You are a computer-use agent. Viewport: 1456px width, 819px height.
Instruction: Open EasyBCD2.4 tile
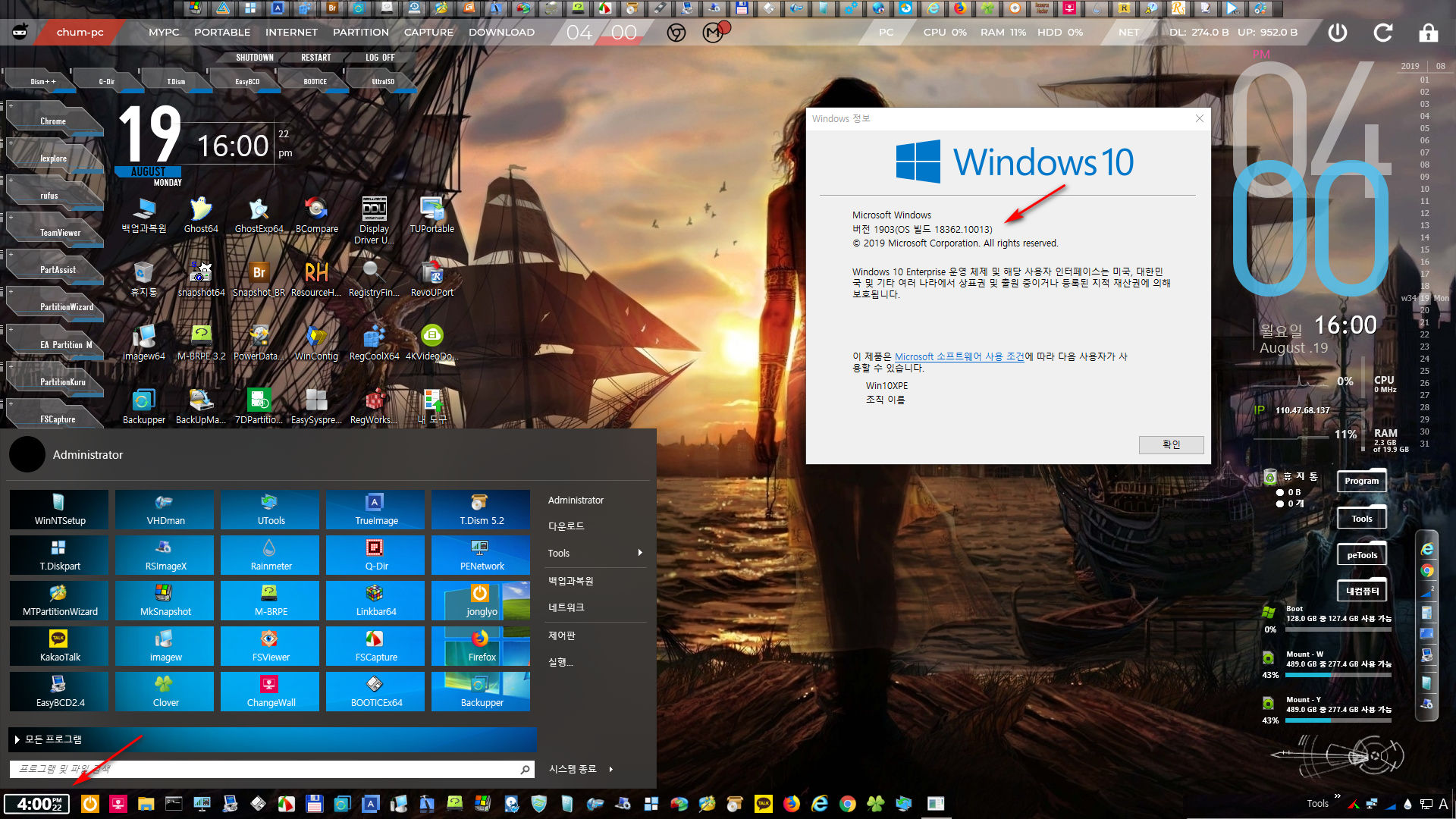(x=59, y=692)
